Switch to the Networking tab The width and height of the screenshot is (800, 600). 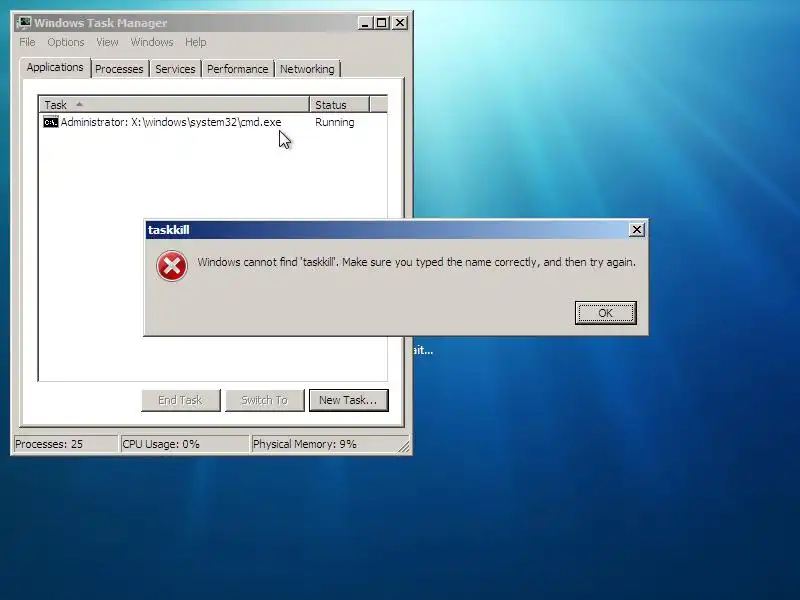(x=307, y=69)
